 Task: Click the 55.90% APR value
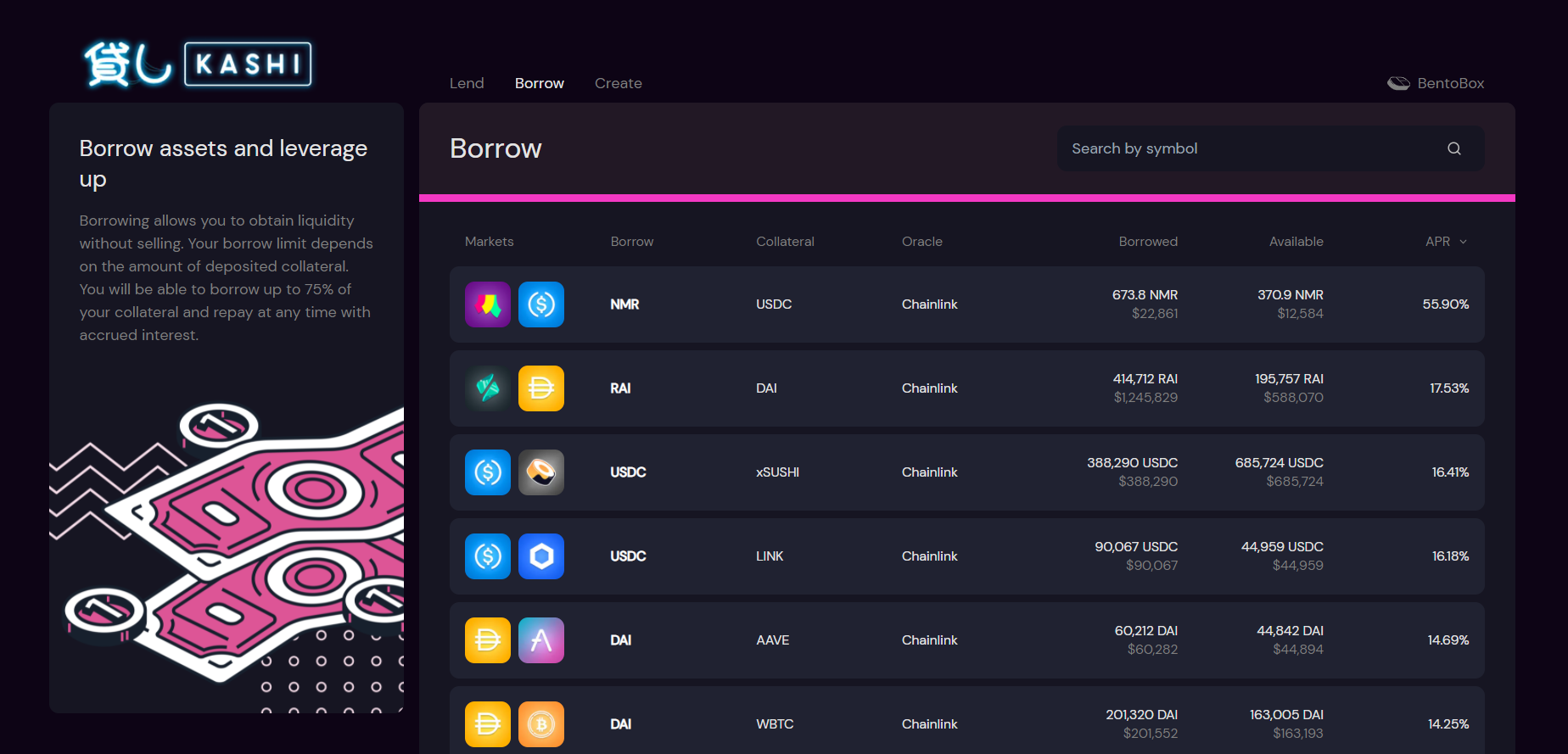pos(1446,304)
